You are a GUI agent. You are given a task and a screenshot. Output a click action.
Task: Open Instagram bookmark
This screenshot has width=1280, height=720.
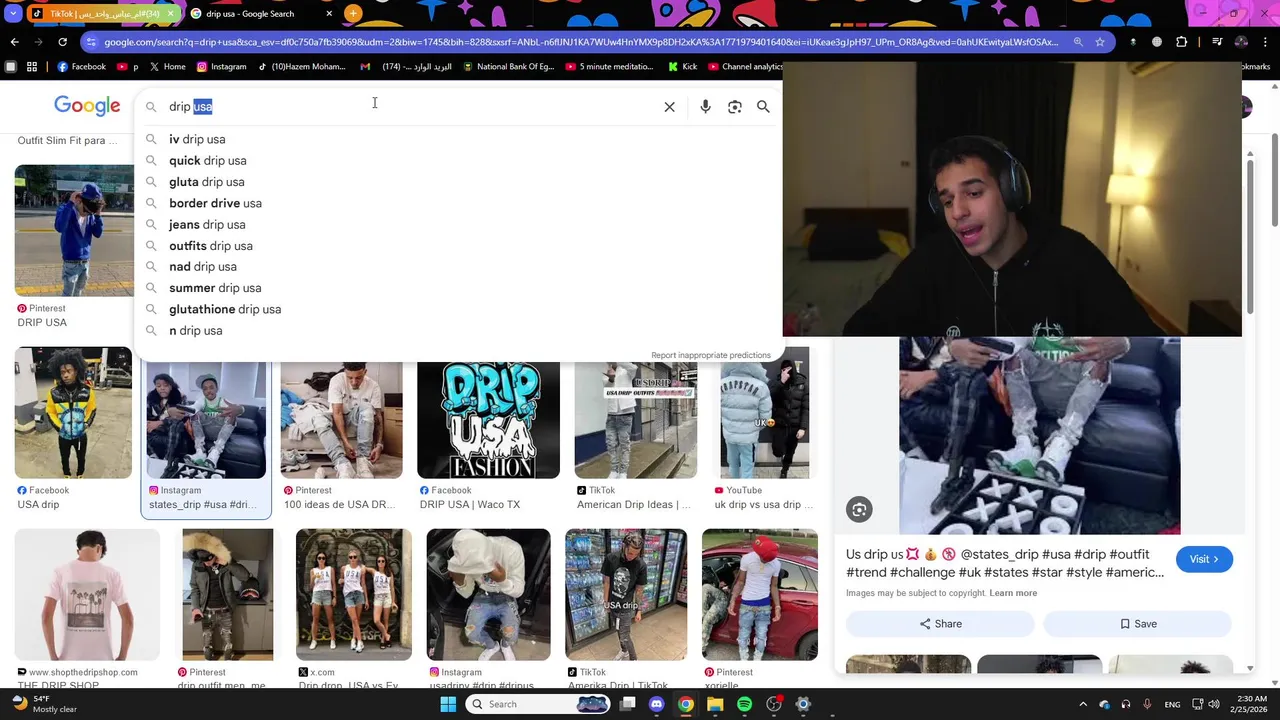221,67
